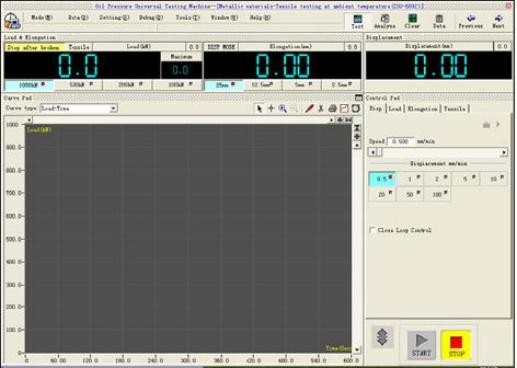Click the speed slider's right arrow

coord(504,152)
